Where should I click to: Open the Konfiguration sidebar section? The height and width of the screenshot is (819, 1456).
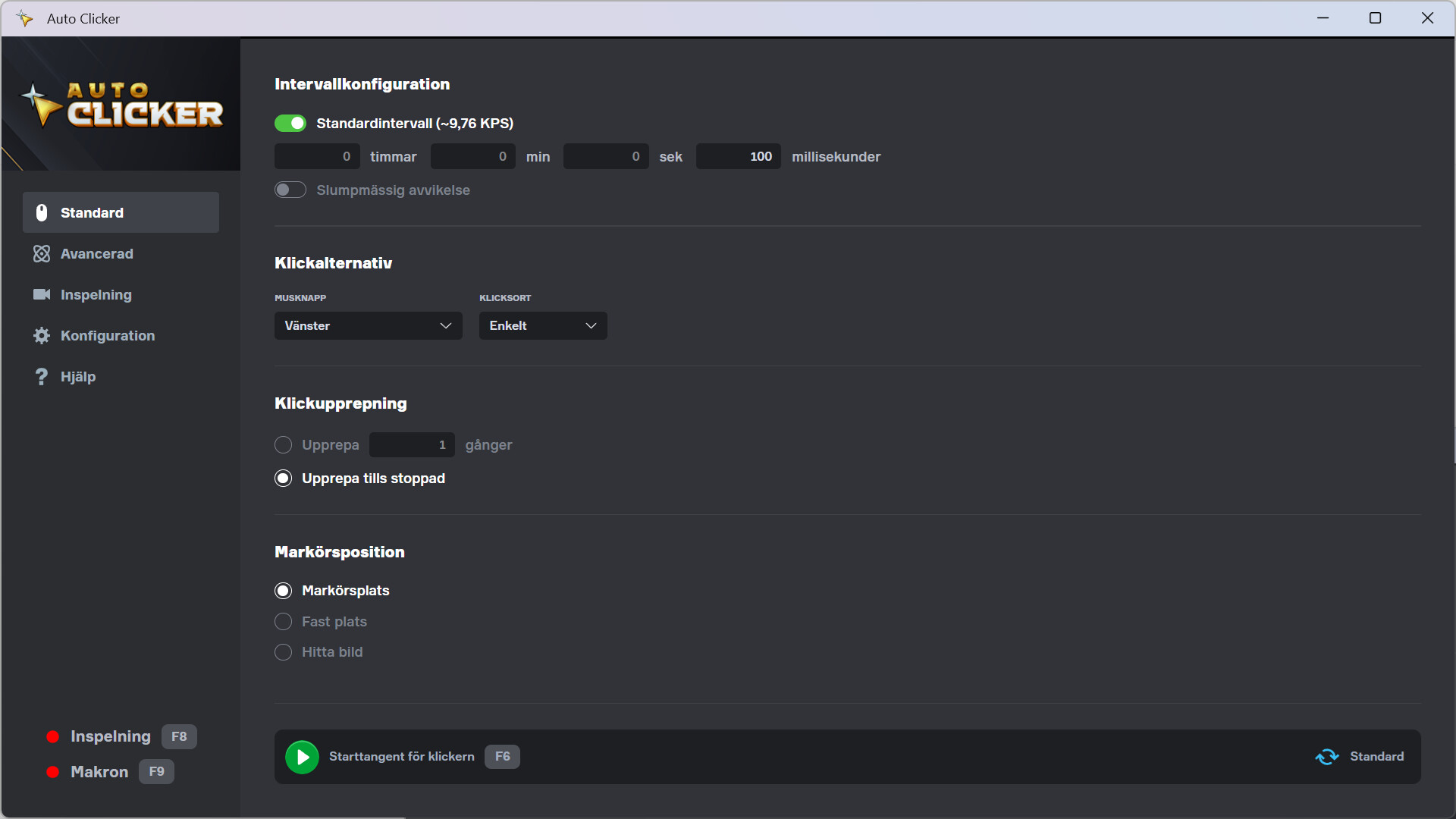click(x=107, y=336)
